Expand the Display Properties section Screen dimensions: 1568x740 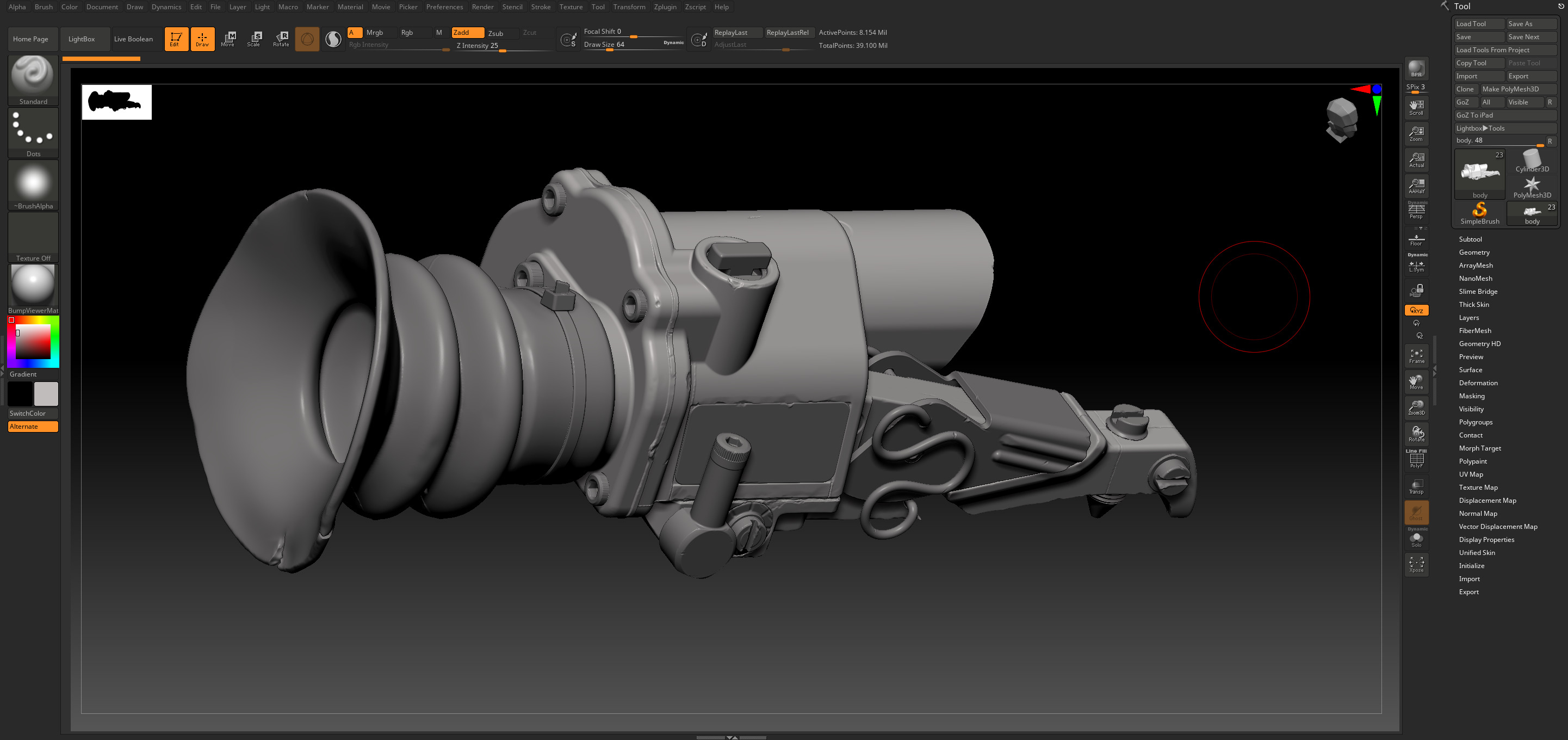[1486, 540]
